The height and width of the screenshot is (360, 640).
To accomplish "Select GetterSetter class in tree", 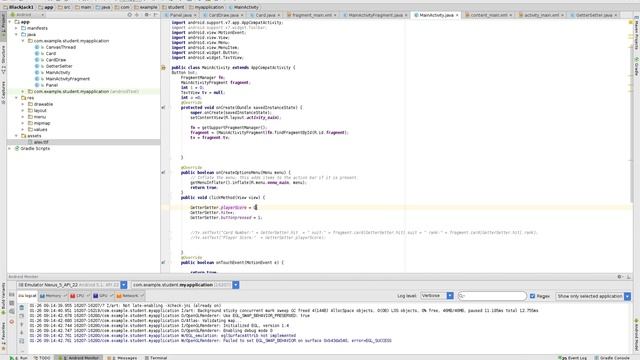I will tap(59, 66).
